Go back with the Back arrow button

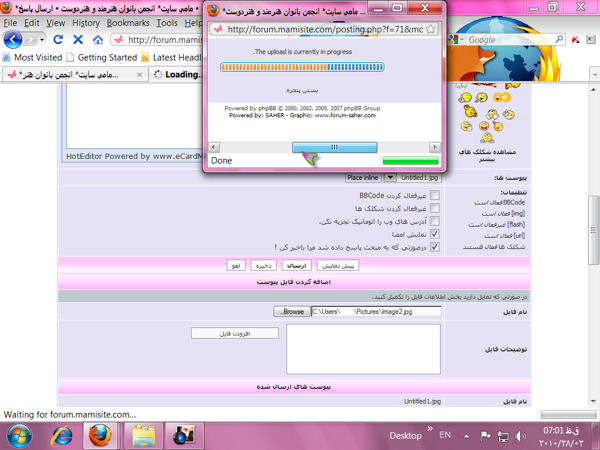point(13,39)
